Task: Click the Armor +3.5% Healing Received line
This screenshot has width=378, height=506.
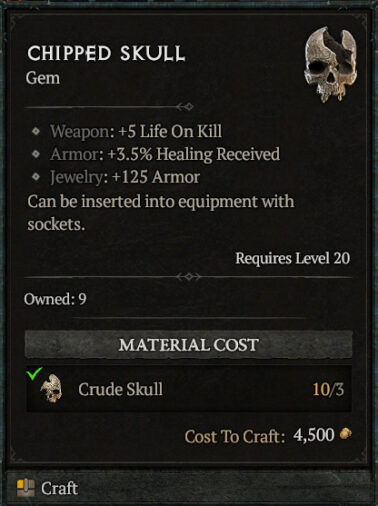Action: (x=165, y=154)
